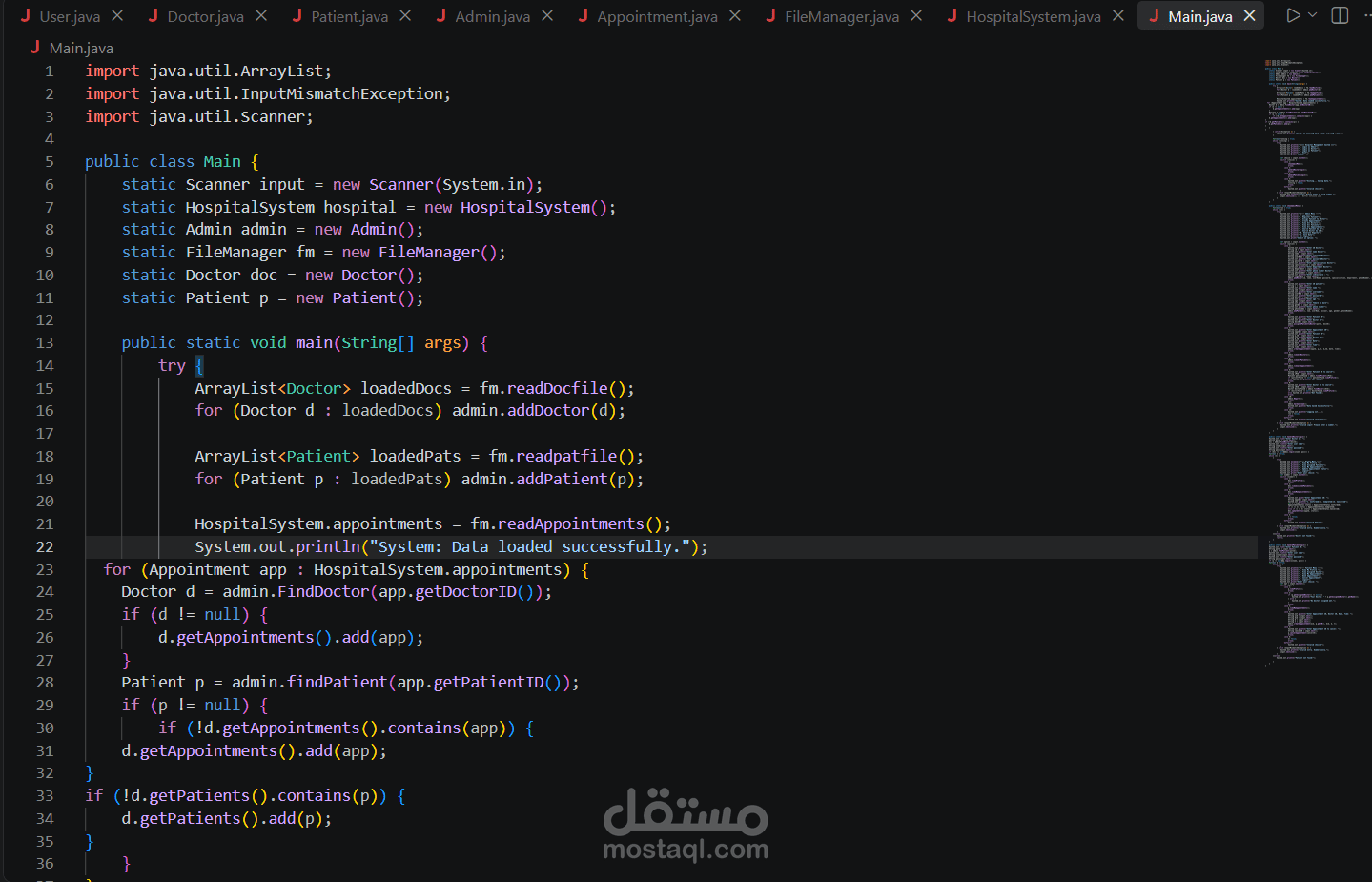Open the run options dropdown arrow
This screenshot has width=1372, height=882.
pyautogui.click(x=1313, y=15)
